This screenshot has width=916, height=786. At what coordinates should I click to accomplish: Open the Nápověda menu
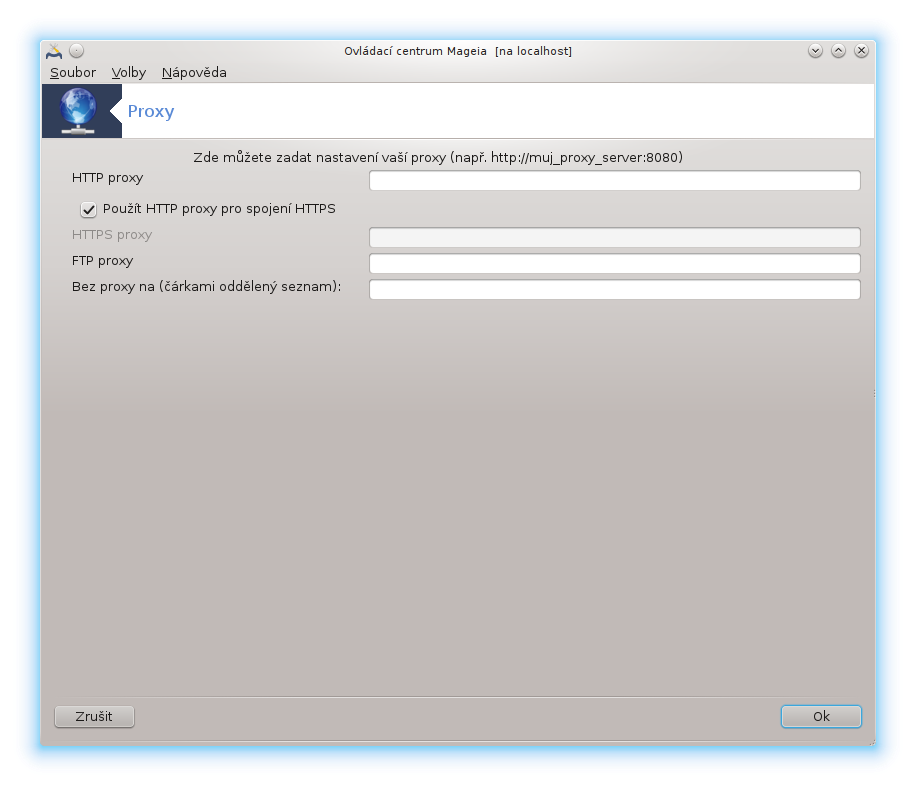point(194,72)
